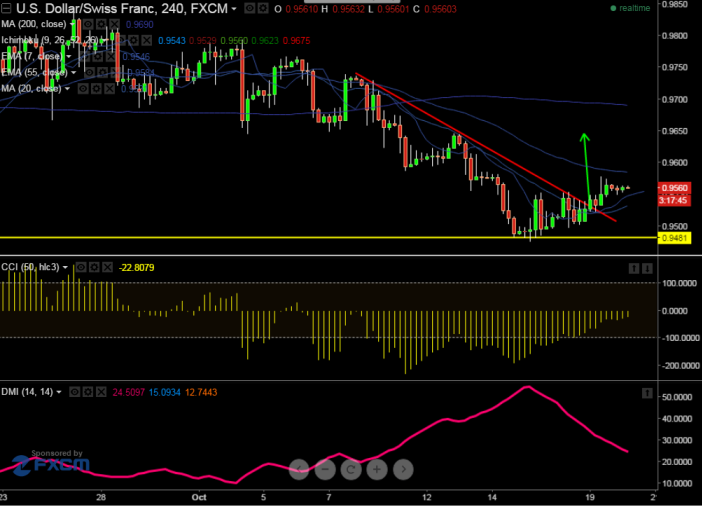Select the U.S. Dollar/Swiss Franc, 240, FXCM title
The height and width of the screenshot is (506, 702).
122,9
